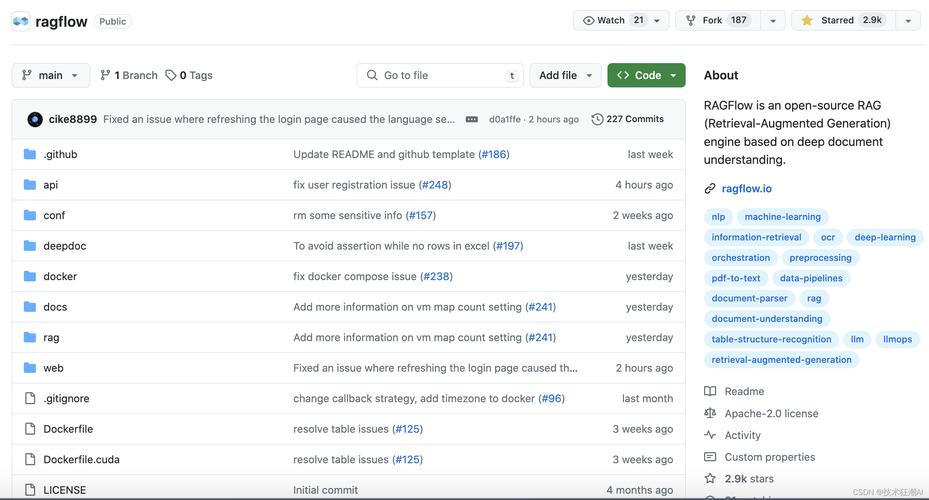The height and width of the screenshot is (500, 929).
Task: Open the rag folder icon
Action: [x=30, y=337]
